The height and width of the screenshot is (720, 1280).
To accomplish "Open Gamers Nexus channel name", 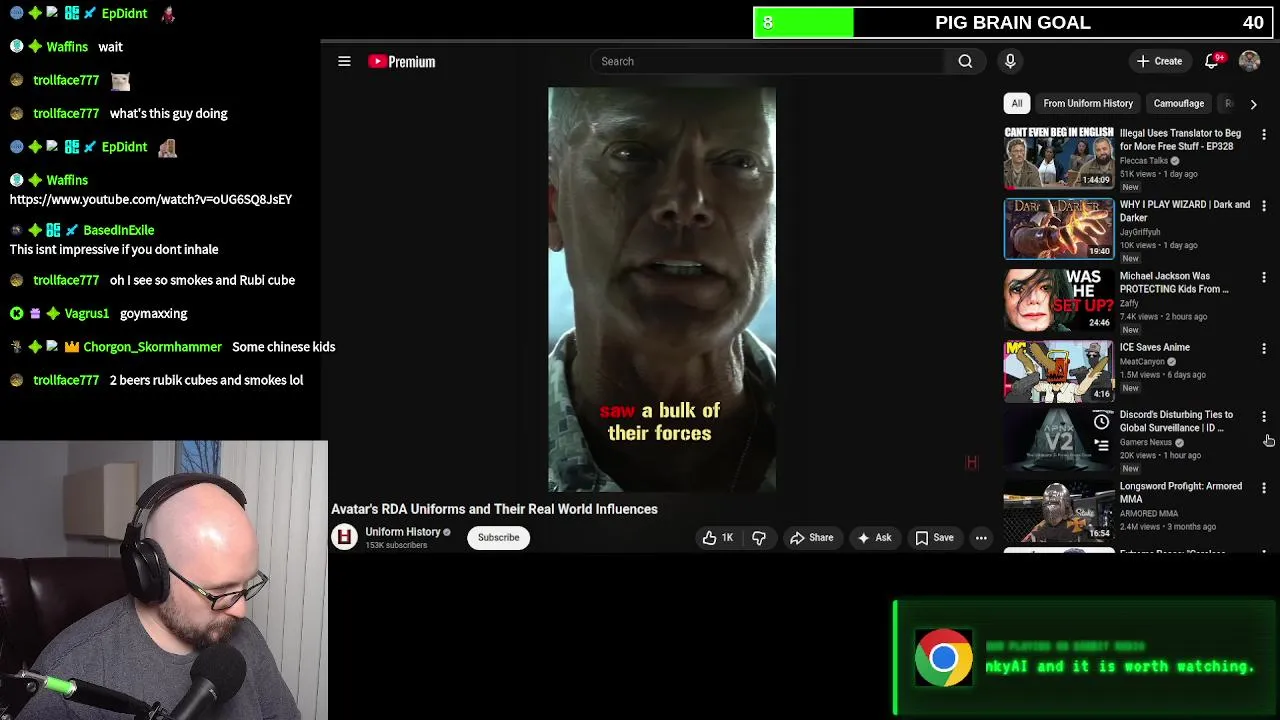I will [1146, 442].
